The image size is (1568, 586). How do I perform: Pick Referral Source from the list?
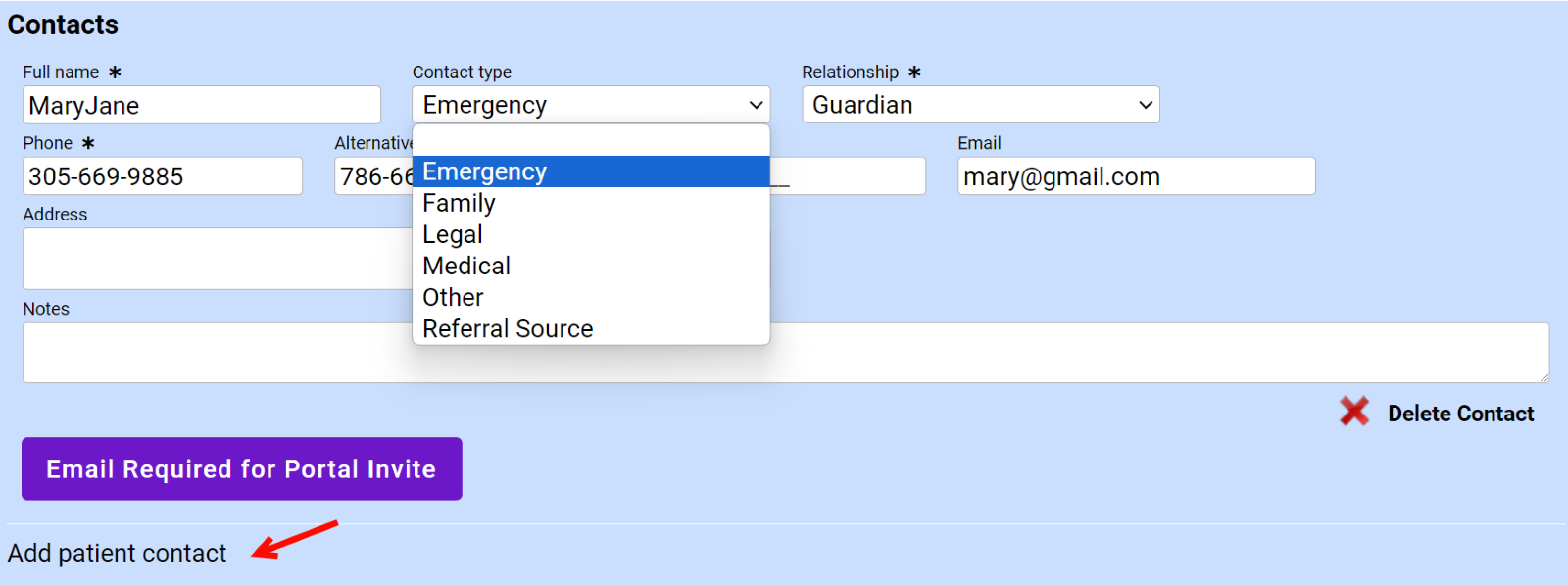click(590, 328)
